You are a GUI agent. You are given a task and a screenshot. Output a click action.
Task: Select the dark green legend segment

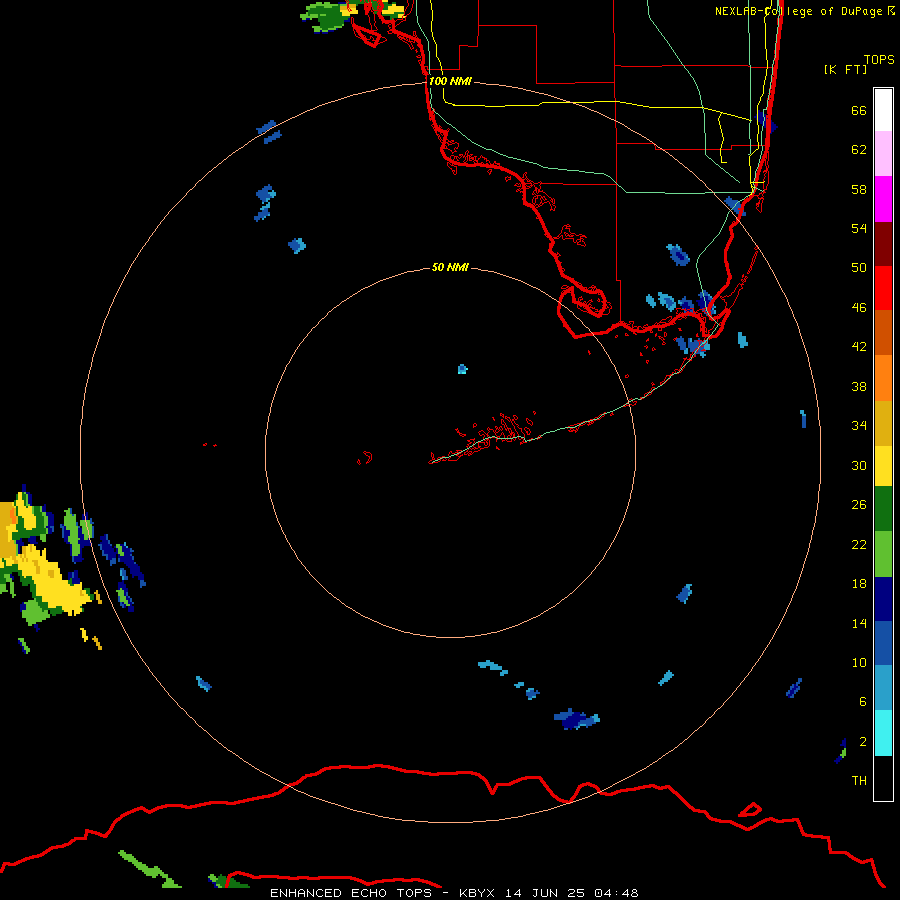click(x=883, y=509)
